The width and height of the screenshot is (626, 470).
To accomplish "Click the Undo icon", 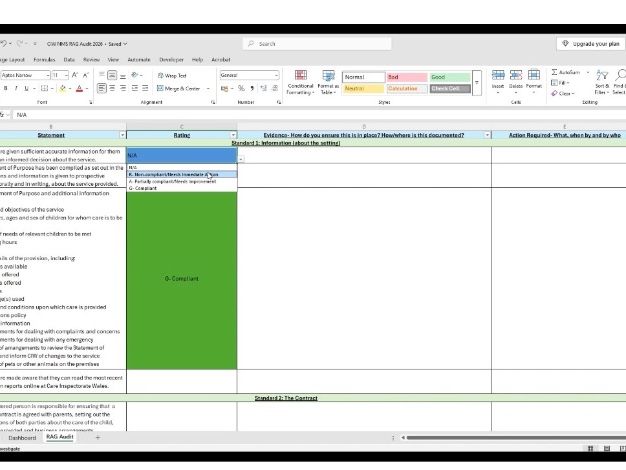I will tap(3, 44).
